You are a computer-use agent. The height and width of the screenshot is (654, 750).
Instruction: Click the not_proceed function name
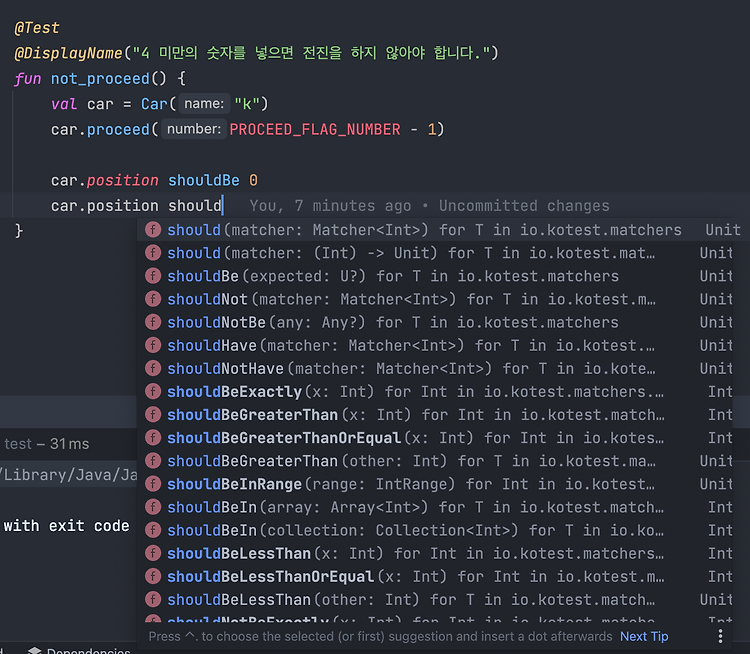point(100,78)
